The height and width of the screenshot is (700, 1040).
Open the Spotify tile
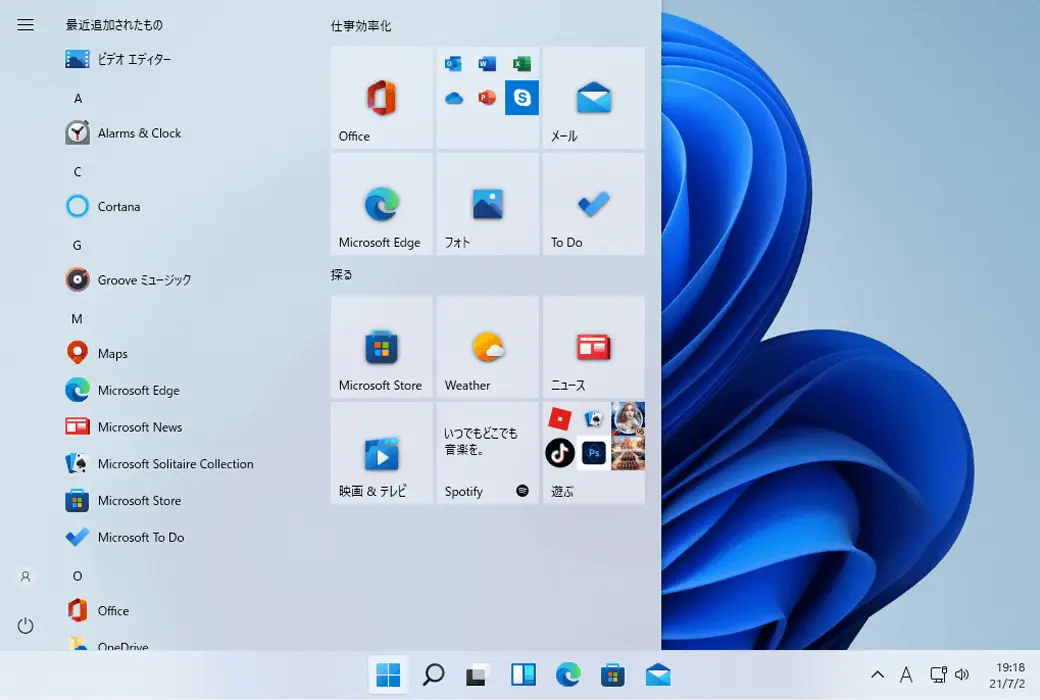488,453
